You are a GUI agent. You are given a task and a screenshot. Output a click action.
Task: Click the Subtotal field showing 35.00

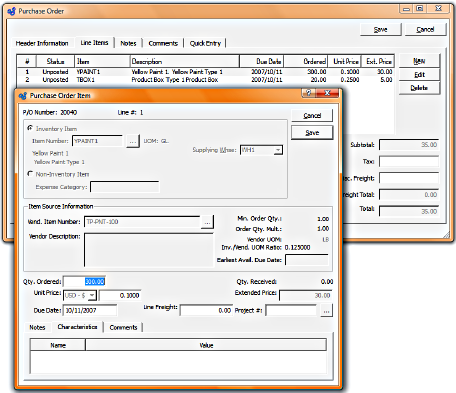pos(409,145)
